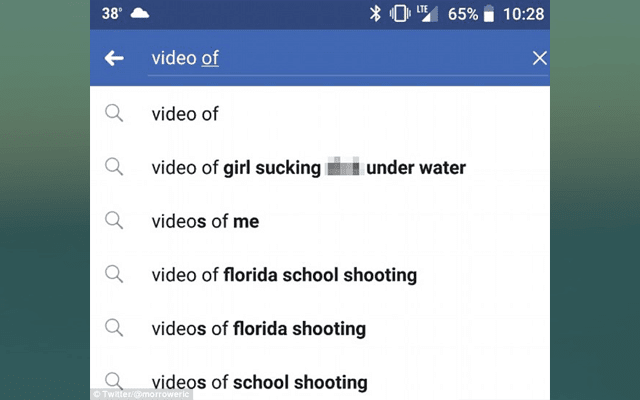Choose the "videos of me" suggestion
The image size is (640, 400).
[205, 221]
